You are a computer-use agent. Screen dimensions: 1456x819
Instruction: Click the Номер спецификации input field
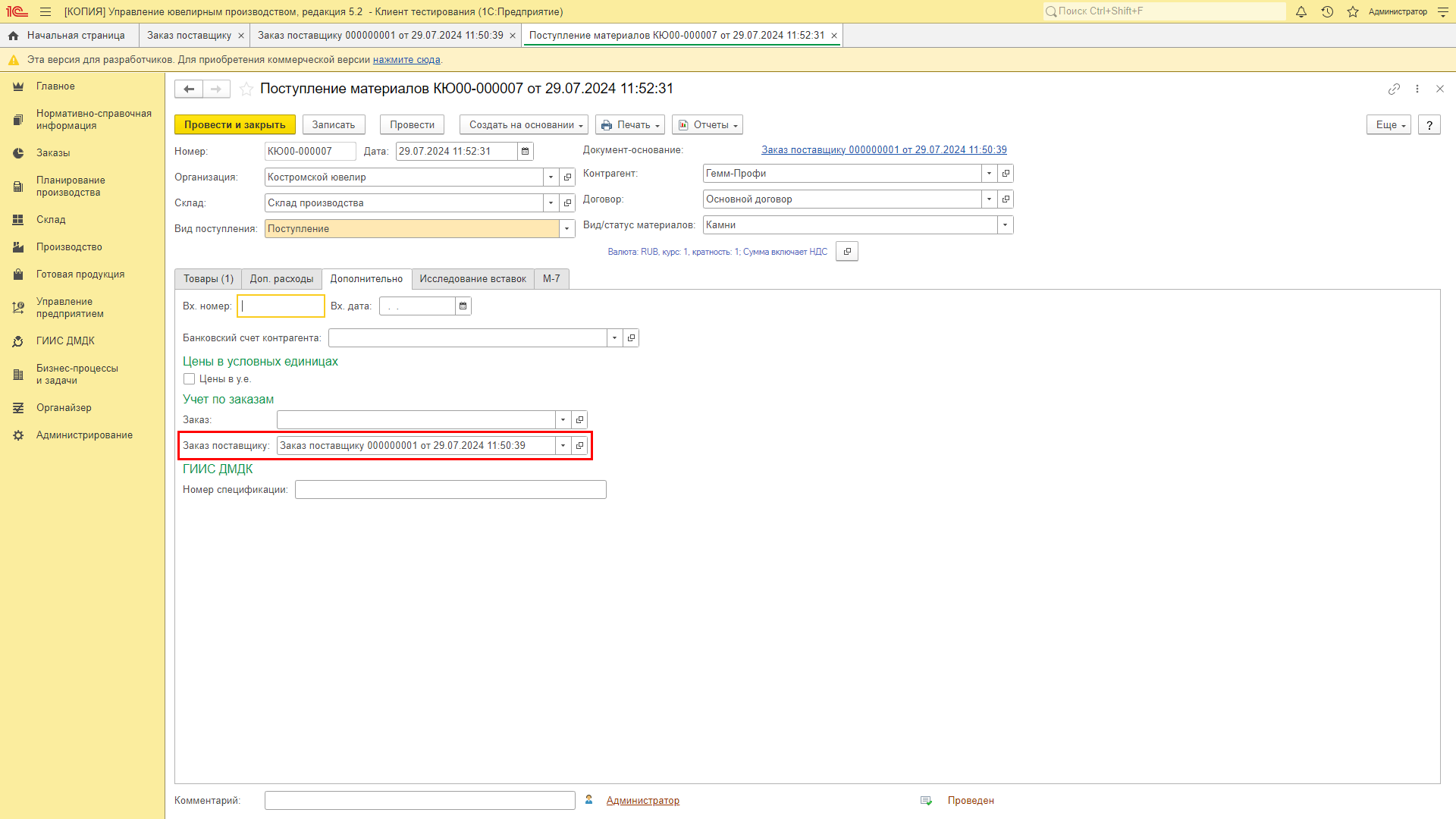click(x=450, y=489)
